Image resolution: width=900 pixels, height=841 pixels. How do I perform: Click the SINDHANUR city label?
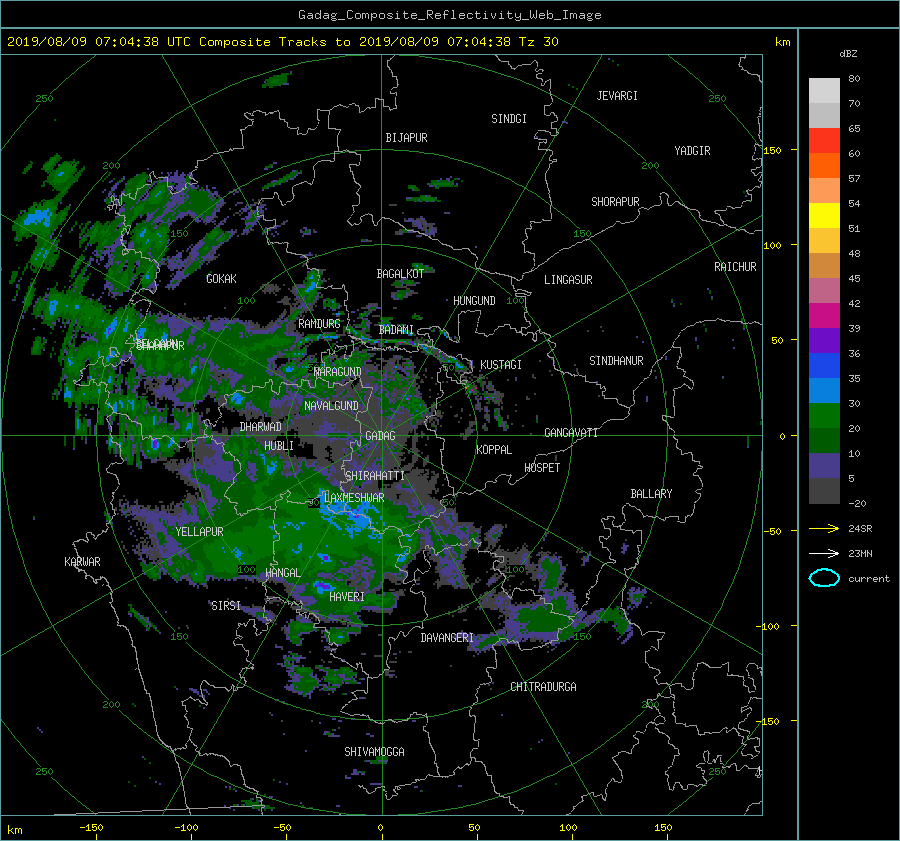(x=616, y=361)
